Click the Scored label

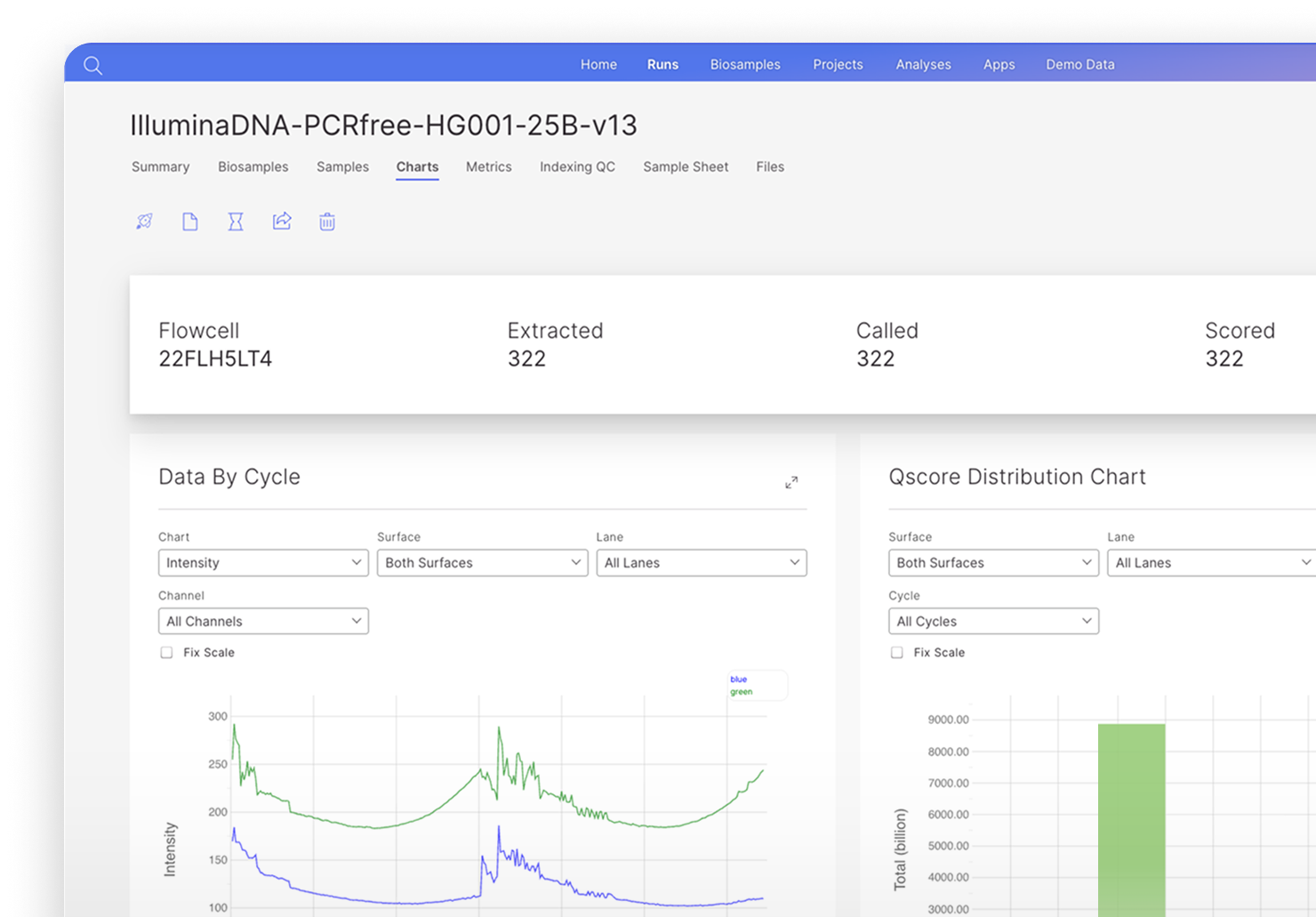pyautogui.click(x=1240, y=331)
